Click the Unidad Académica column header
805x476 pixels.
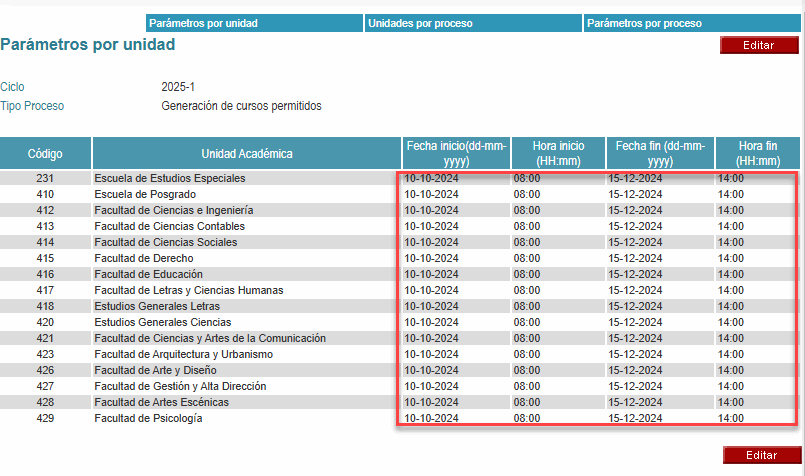247,153
